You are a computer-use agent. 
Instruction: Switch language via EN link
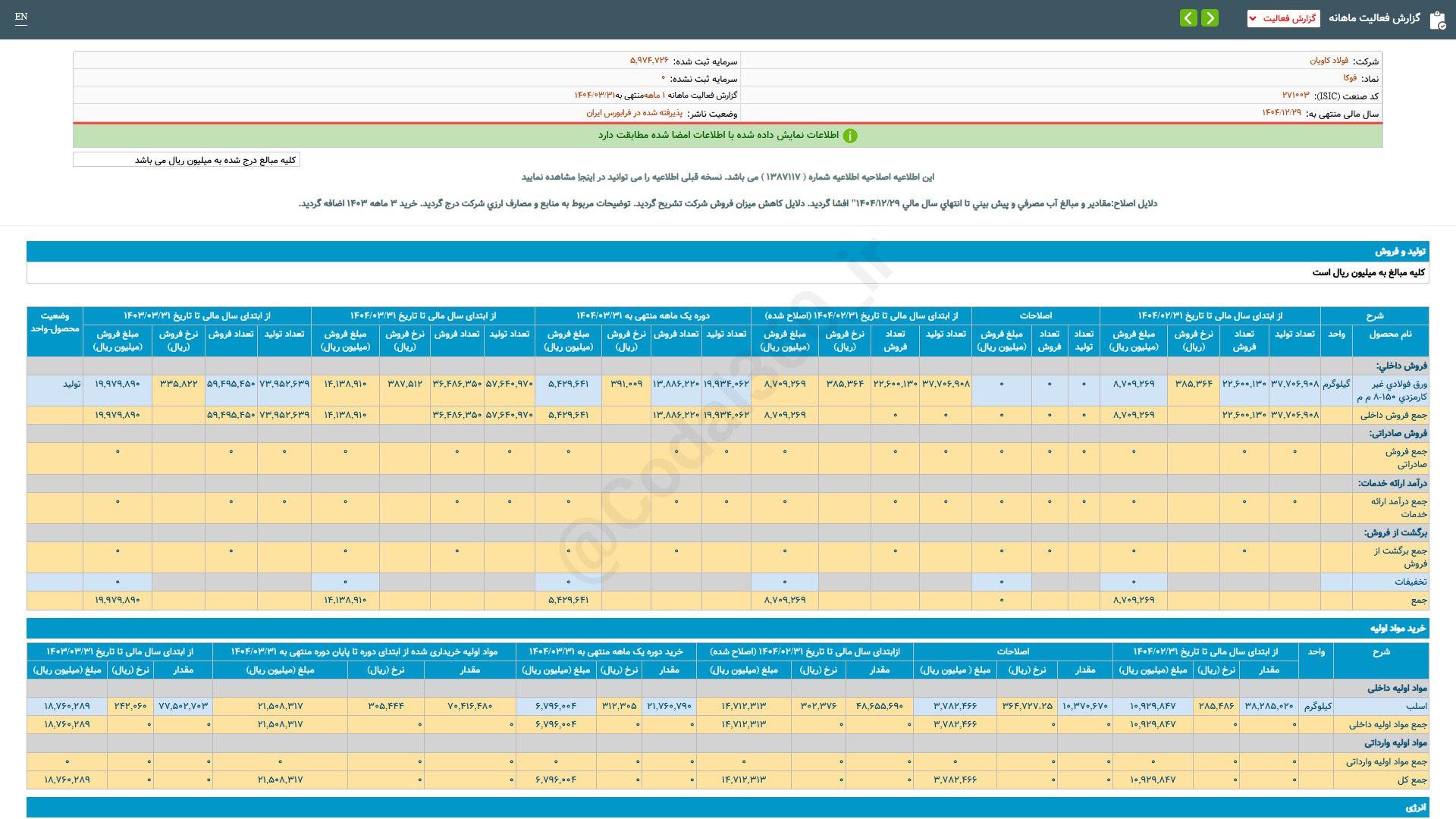[x=21, y=17]
